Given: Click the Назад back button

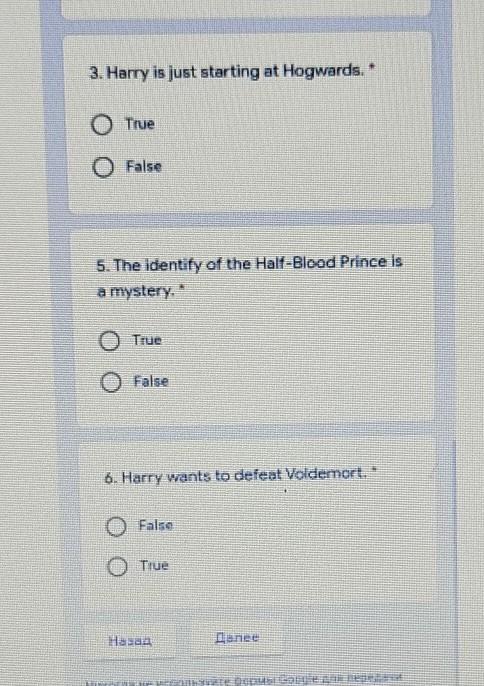Looking at the screenshot, I should (130, 641).
